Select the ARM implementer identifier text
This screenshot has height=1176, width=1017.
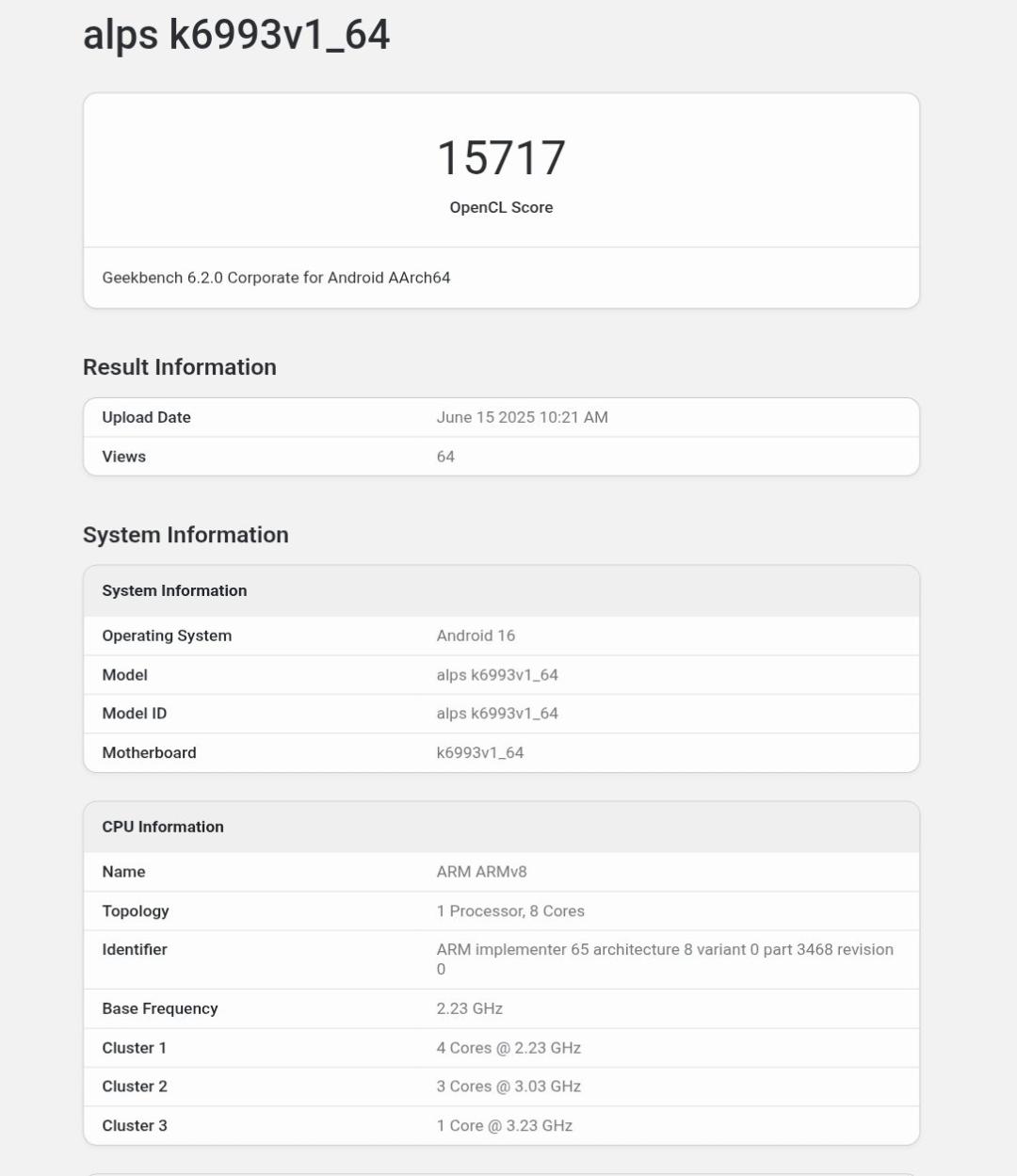coord(665,959)
